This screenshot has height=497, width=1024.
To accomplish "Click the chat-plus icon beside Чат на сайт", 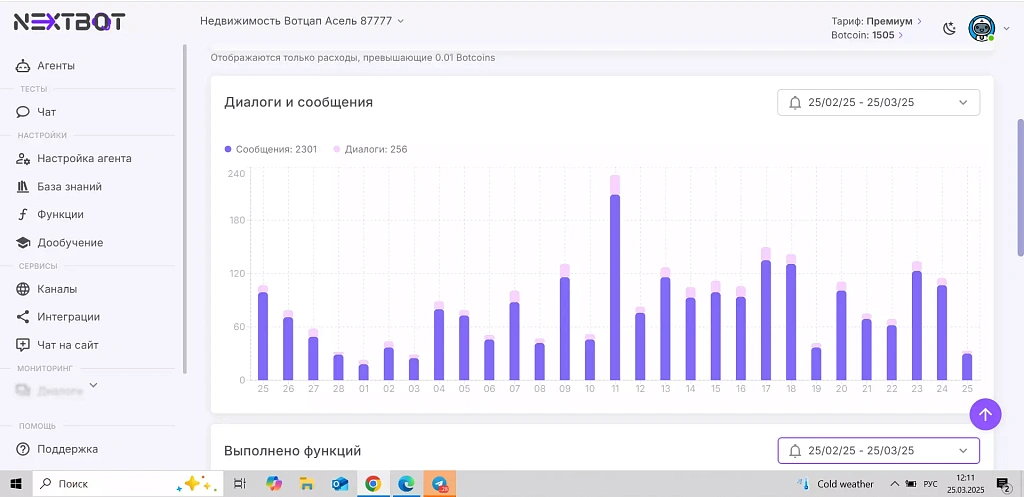I will 23,345.
